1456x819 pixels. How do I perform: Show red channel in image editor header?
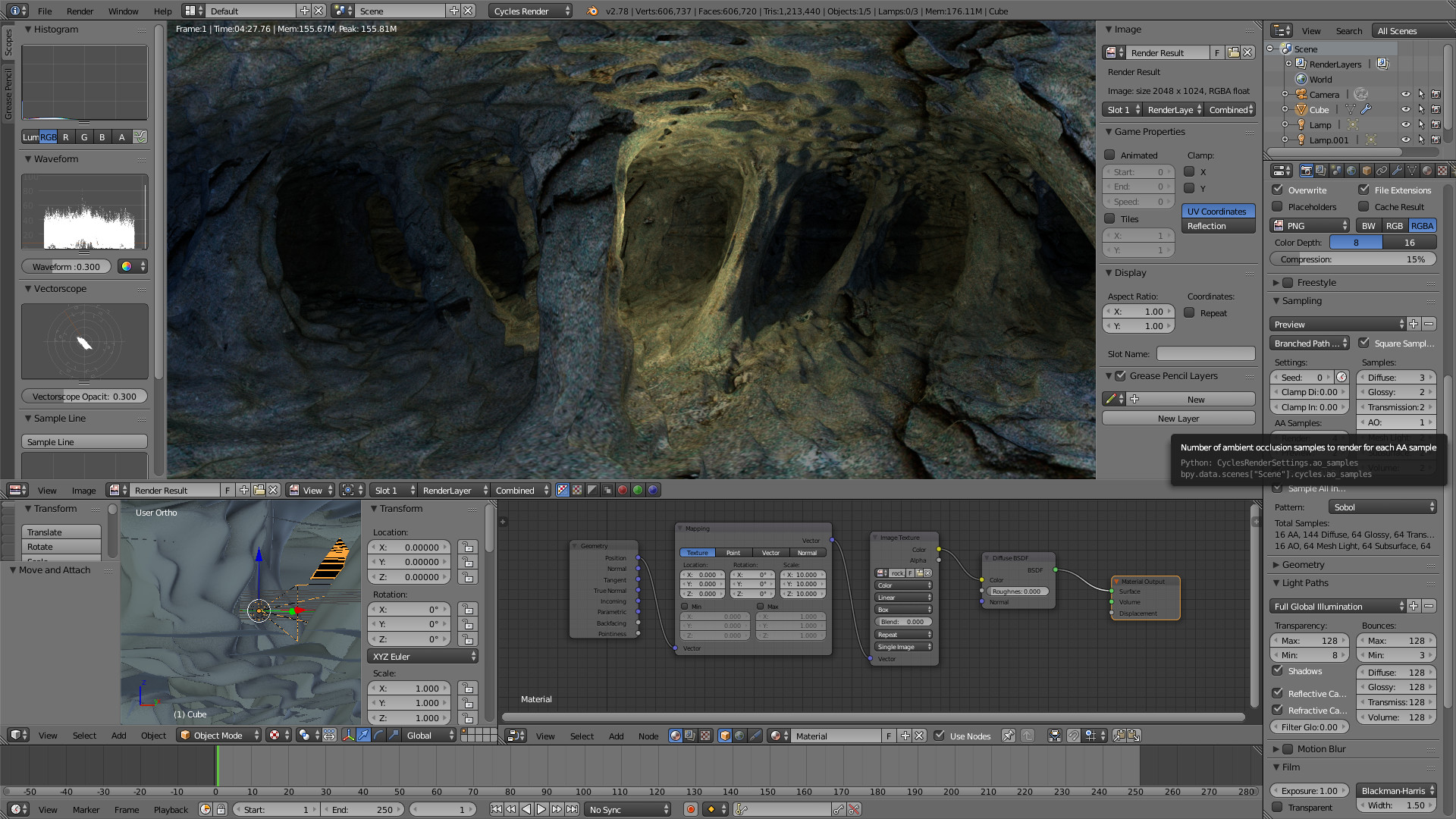point(623,490)
